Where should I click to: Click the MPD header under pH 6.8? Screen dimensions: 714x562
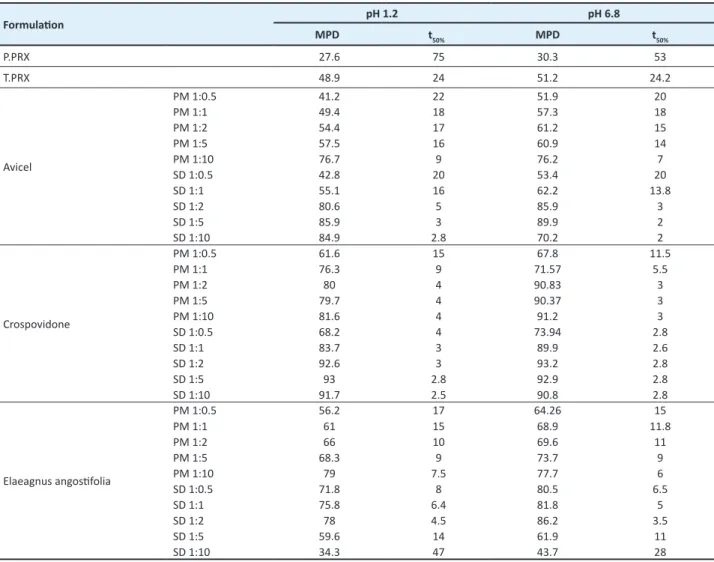click(547, 35)
